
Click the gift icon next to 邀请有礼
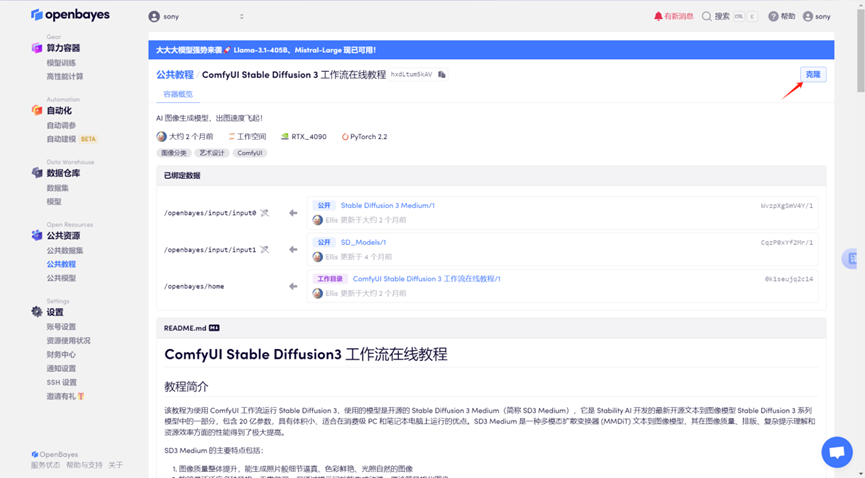(81, 396)
